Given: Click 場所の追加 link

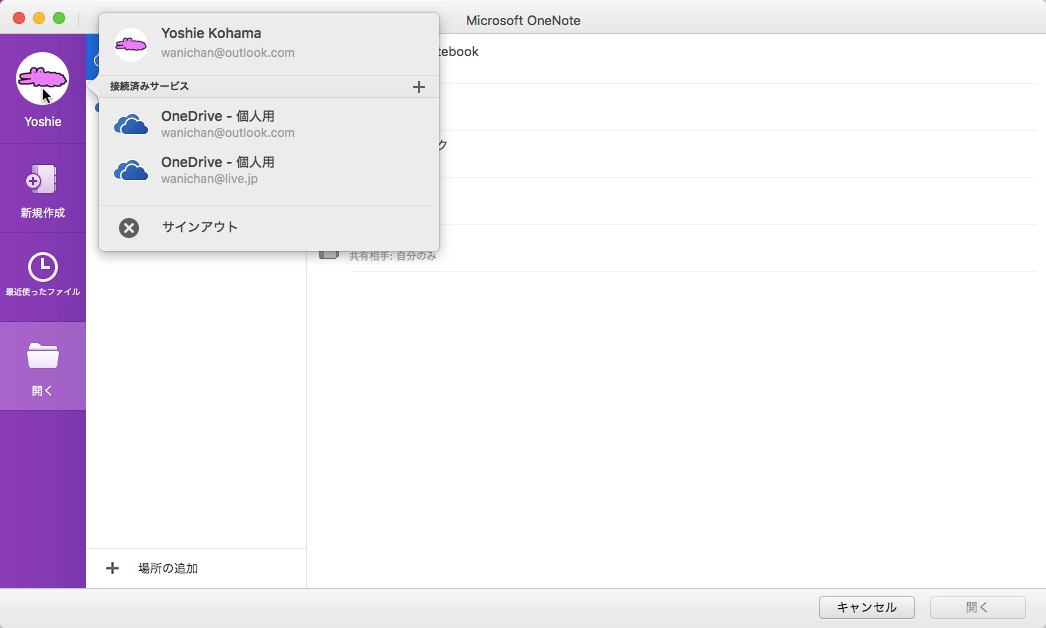Looking at the screenshot, I should coord(168,569).
